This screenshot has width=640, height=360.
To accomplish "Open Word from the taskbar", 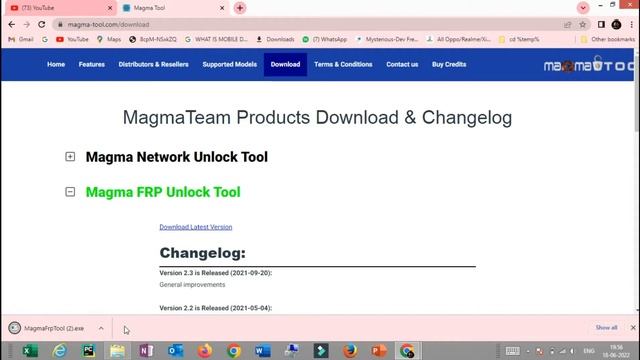I will 263,351.
